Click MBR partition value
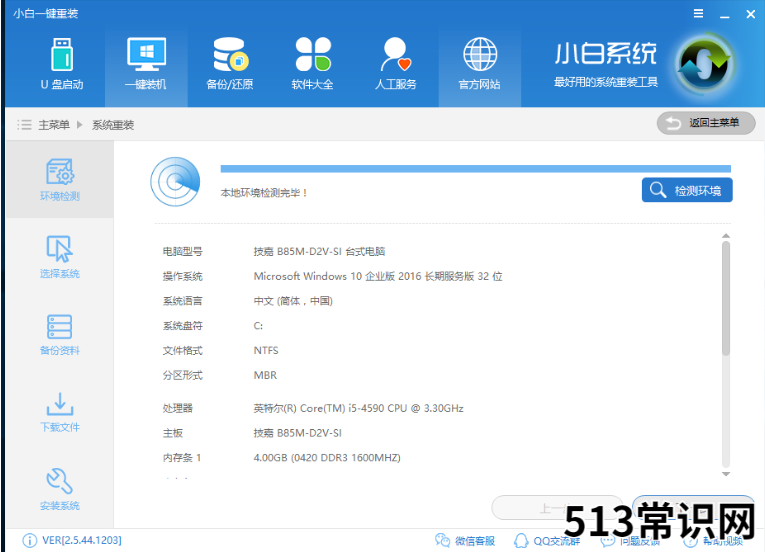 click(x=265, y=375)
